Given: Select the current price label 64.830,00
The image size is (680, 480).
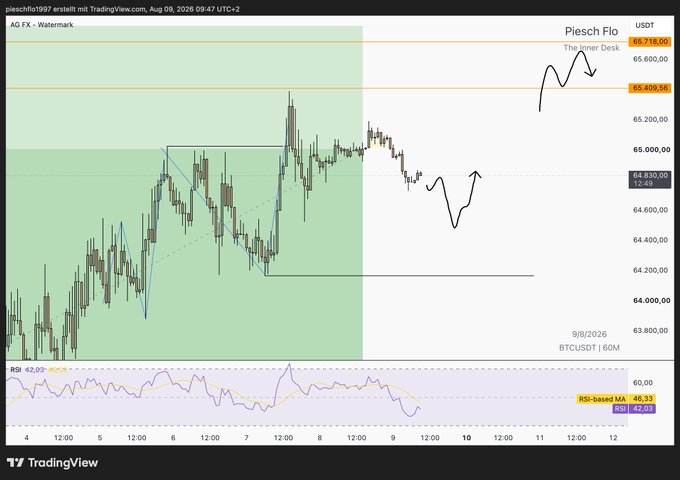Looking at the screenshot, I should point(650,176).
